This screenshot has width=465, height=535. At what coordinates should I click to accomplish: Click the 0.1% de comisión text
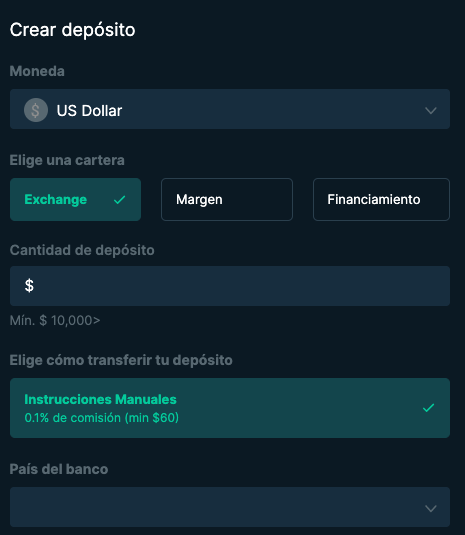pyautogui.click(x=102, y=418)
